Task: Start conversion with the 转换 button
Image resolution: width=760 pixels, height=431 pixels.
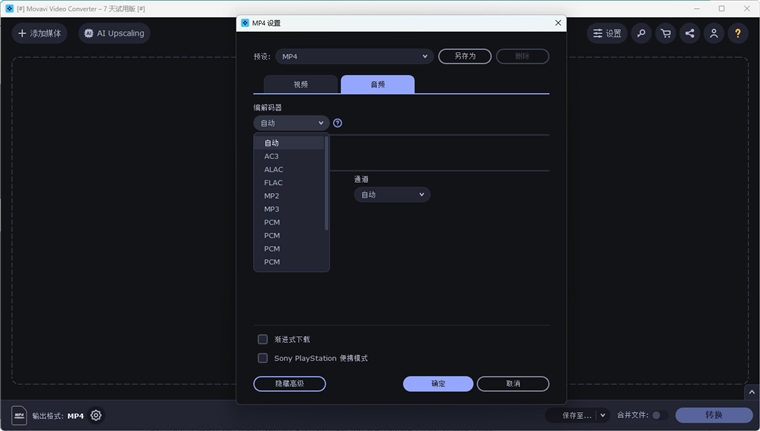Action: [x=714, y=415]
